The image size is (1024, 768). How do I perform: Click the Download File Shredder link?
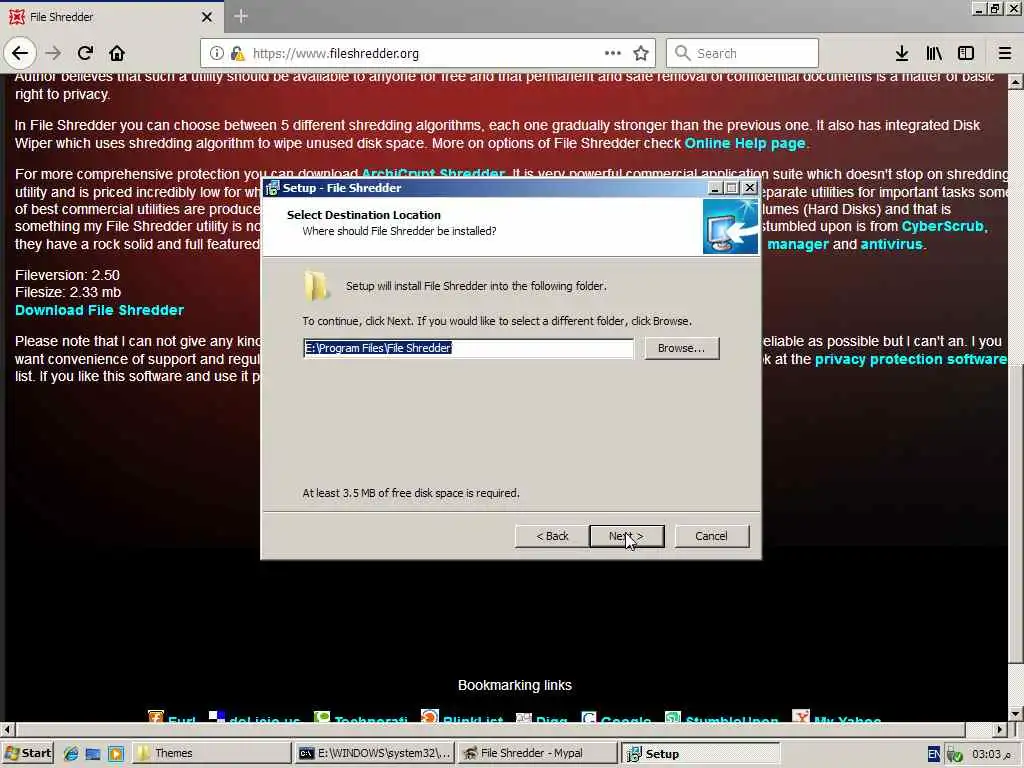[x=99, y=310]
